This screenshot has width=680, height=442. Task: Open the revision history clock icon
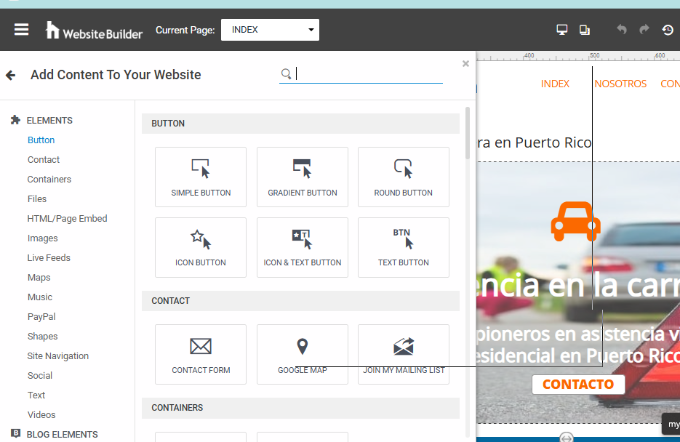(667, 29)
